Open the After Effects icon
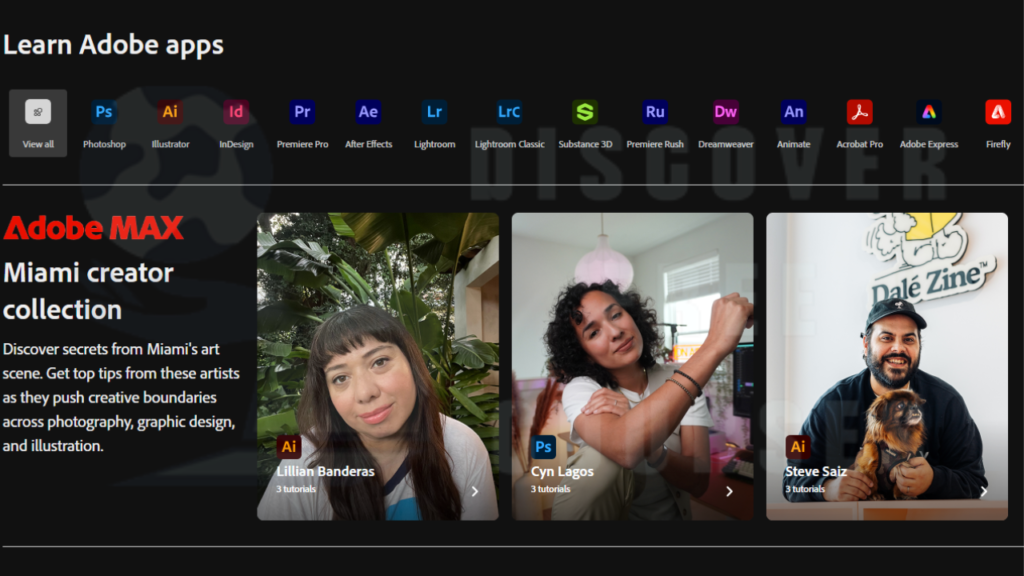 [x=368, y=112]
